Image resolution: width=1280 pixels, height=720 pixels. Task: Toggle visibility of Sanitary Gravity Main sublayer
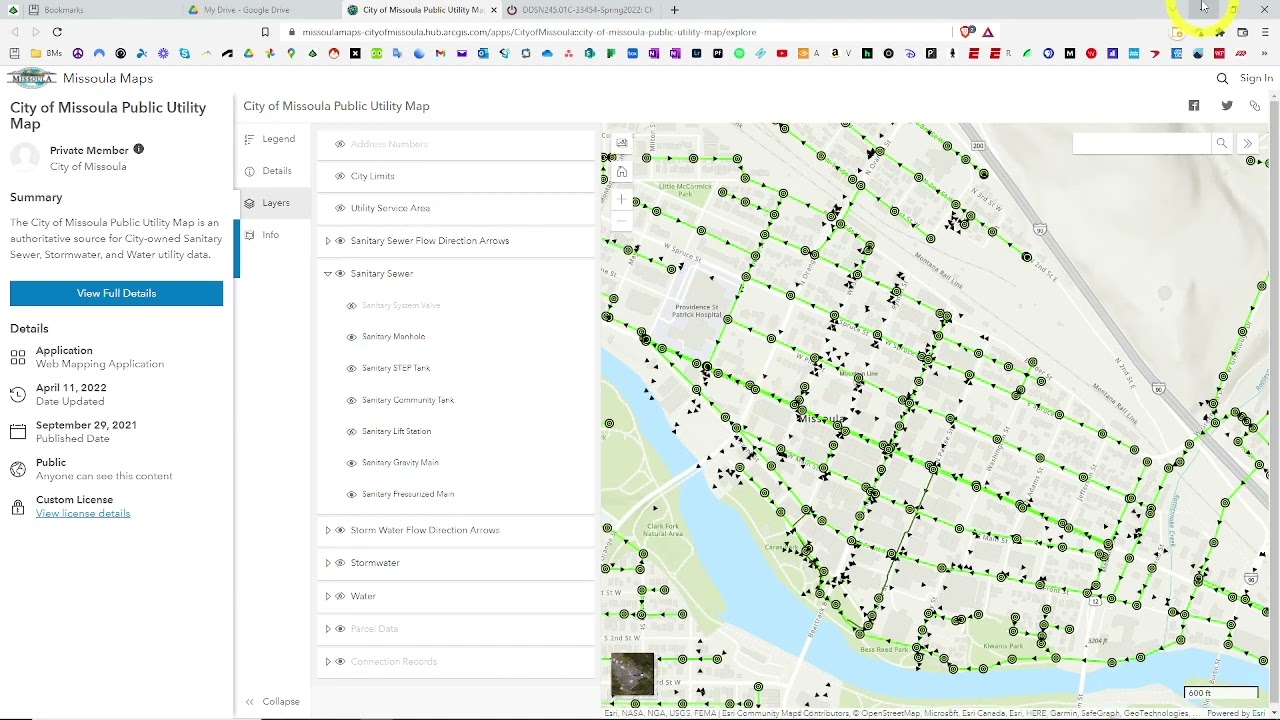(351, 463)
